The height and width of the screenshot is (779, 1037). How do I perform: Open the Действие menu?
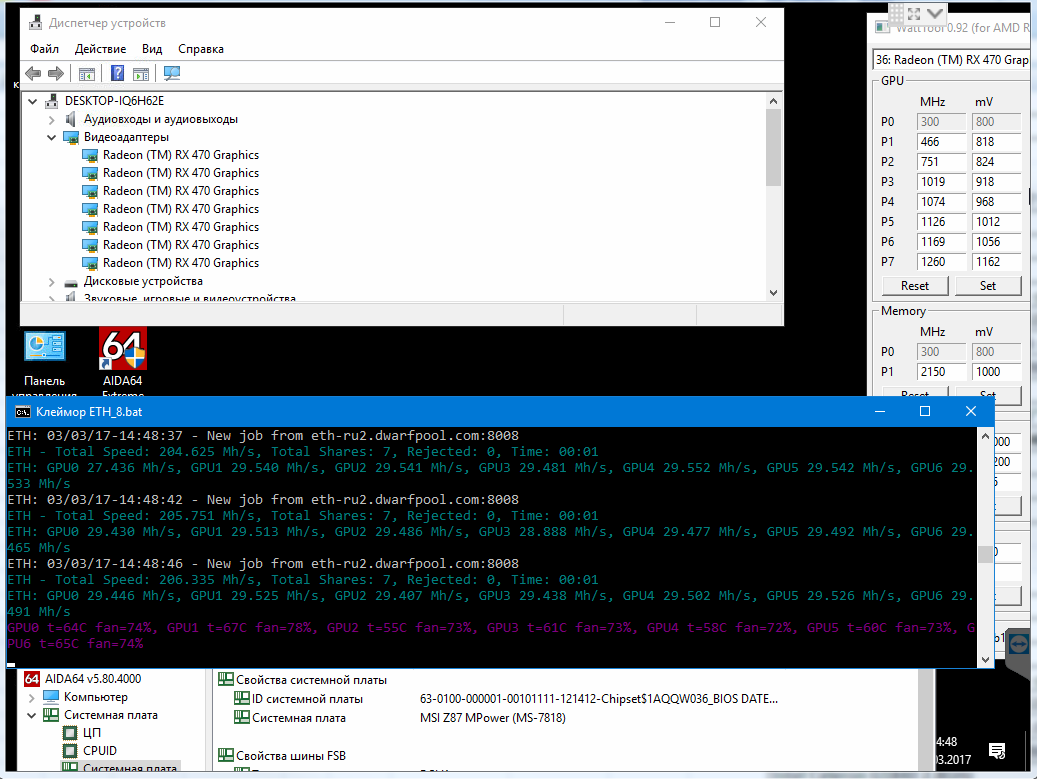point(100,49)
